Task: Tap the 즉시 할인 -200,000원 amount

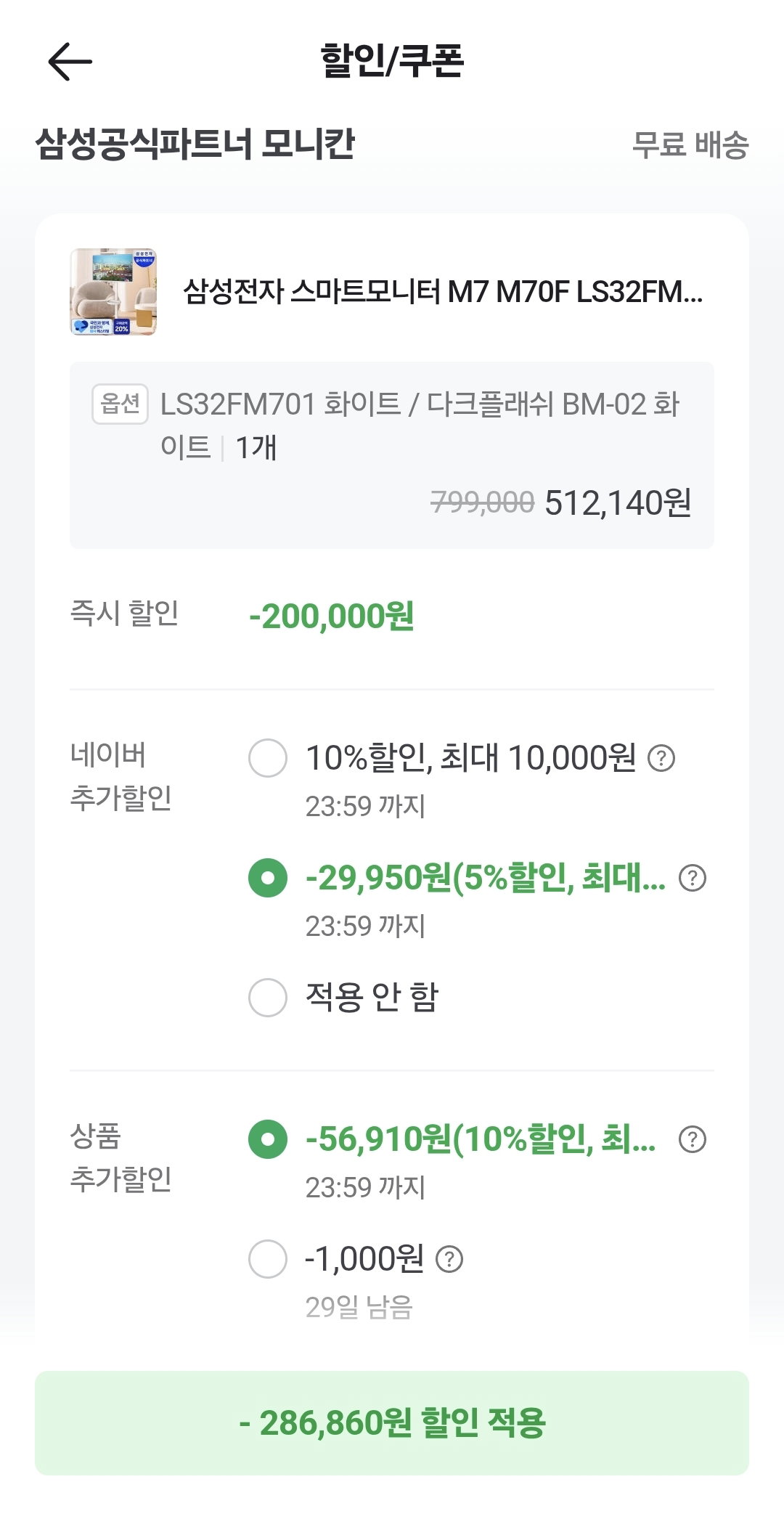Action: click(332, 616)
